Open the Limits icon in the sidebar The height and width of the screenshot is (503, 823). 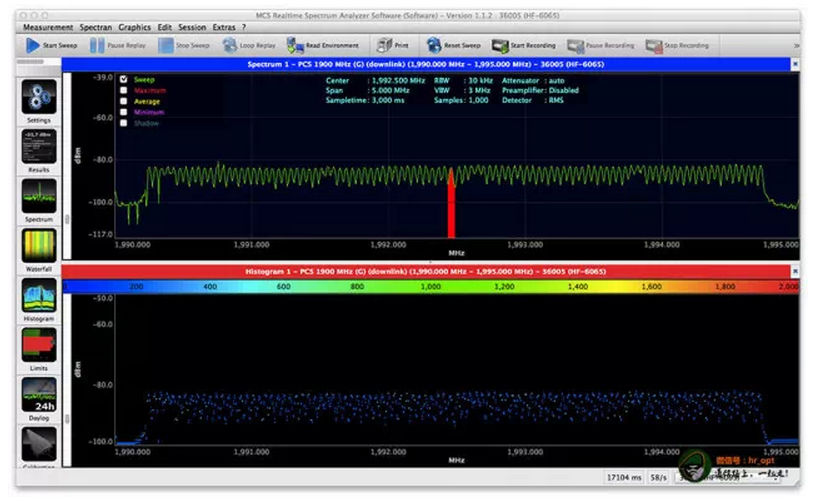[38, 345]
